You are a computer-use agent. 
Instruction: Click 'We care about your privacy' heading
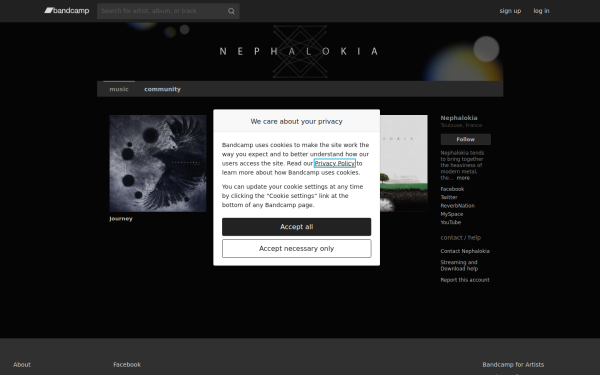297,121
